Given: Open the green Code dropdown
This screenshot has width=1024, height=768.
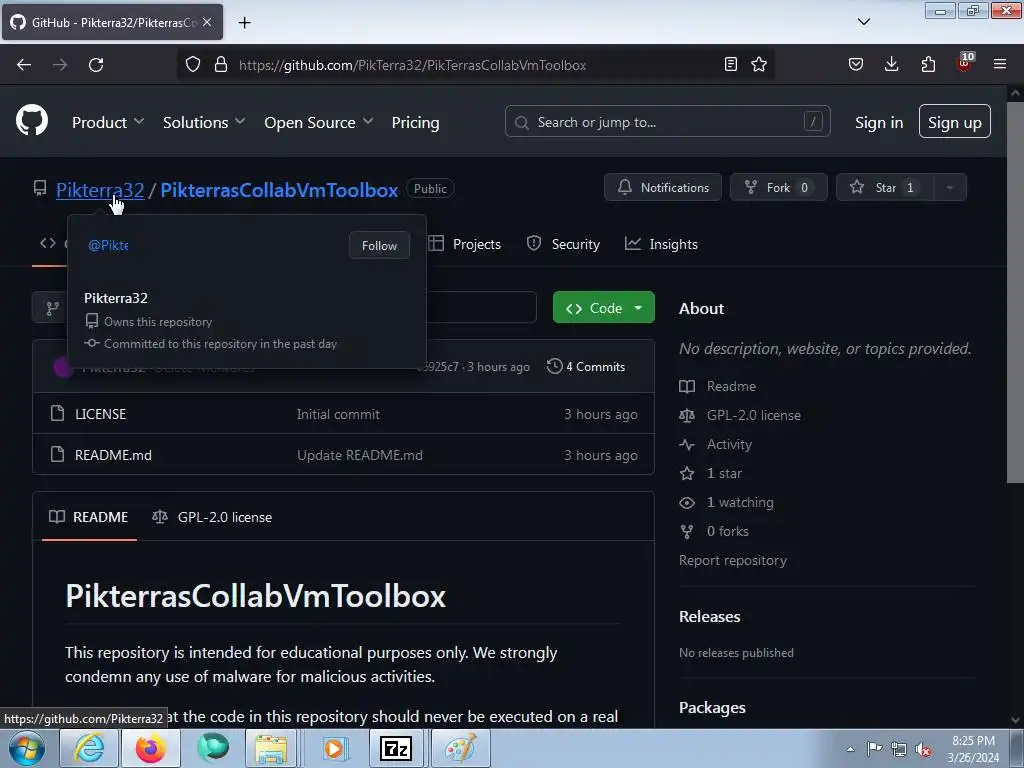Looking at the screenshot, I should [x=603, y=308].
